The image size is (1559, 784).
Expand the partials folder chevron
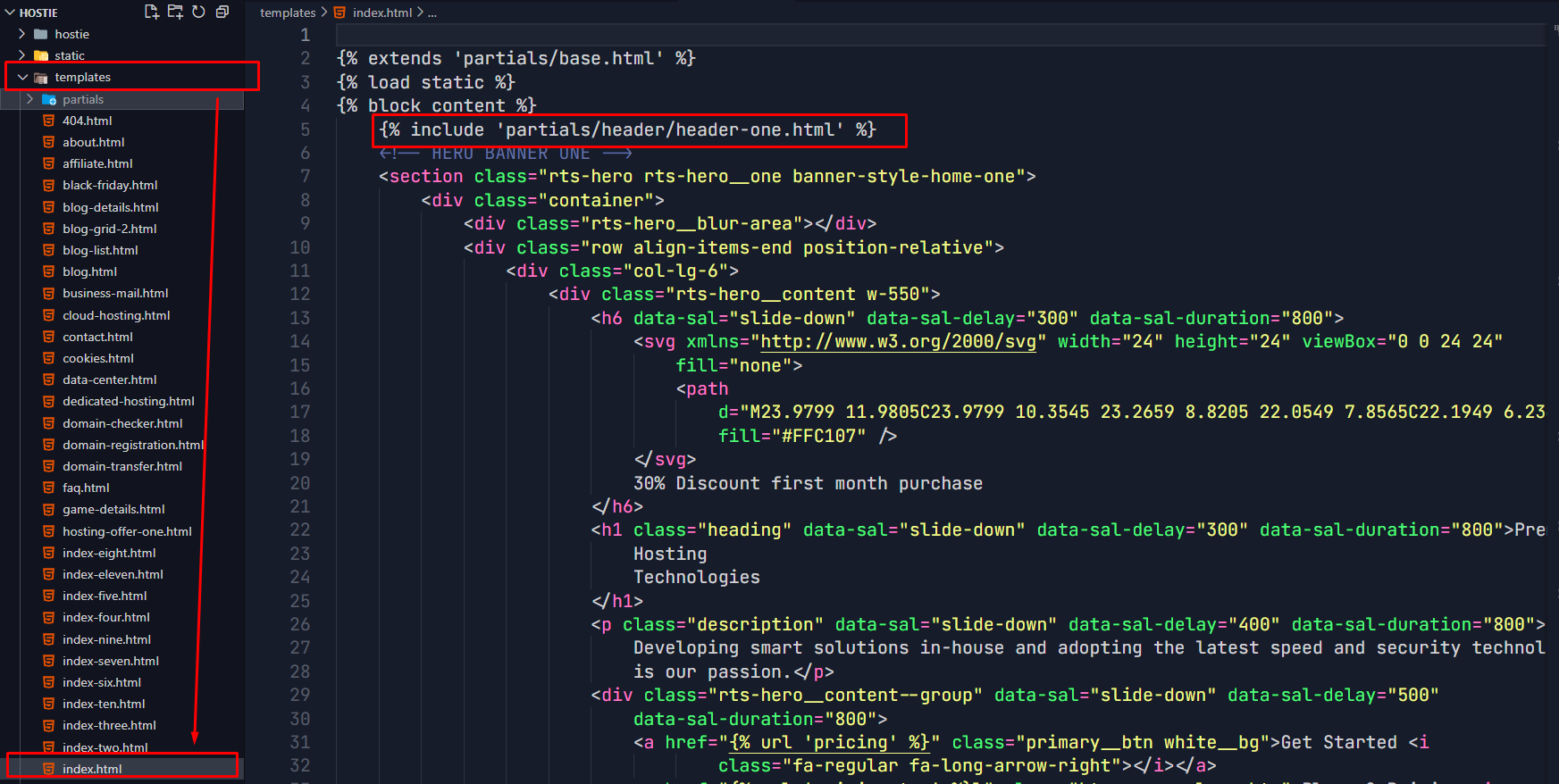[x=30, y=99]
